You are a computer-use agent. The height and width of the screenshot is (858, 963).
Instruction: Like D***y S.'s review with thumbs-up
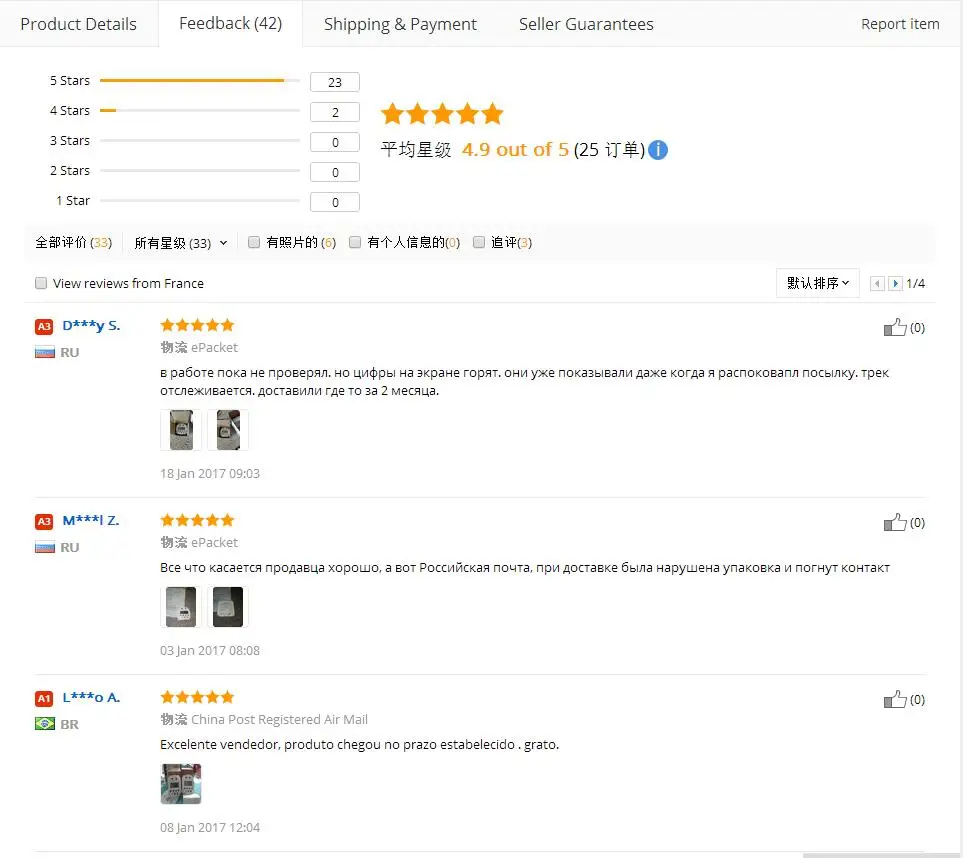pyautogui.click(x=895, y=327)
